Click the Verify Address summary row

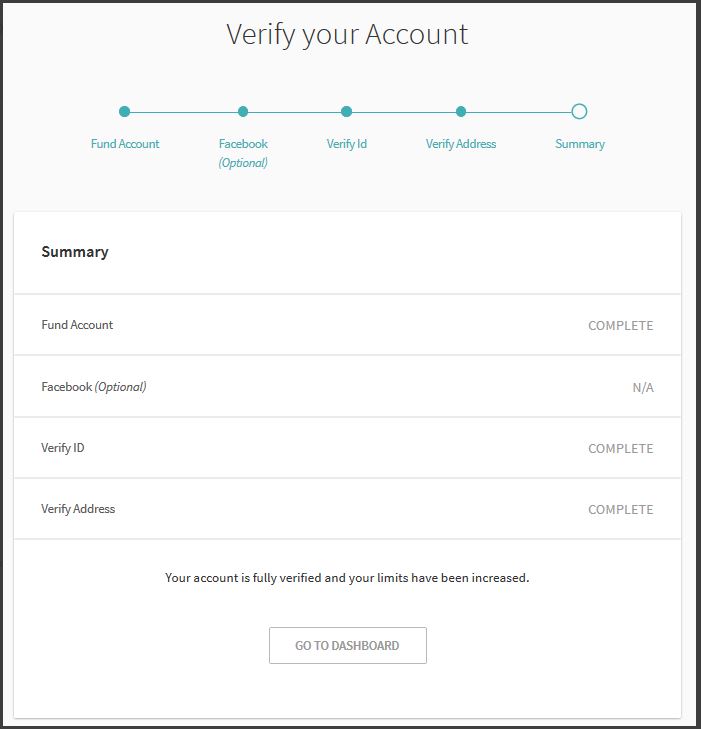point(347,509)
